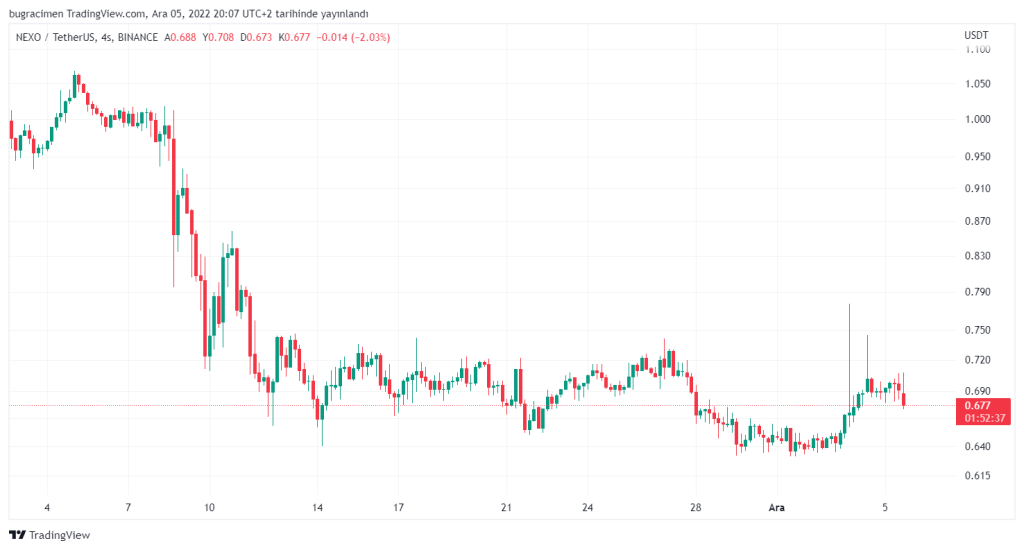The height and width of the screenshot is (550, 1024).
Task: Click the K0.677 close value
Action: pyautogui.click(x=294, y=37)
